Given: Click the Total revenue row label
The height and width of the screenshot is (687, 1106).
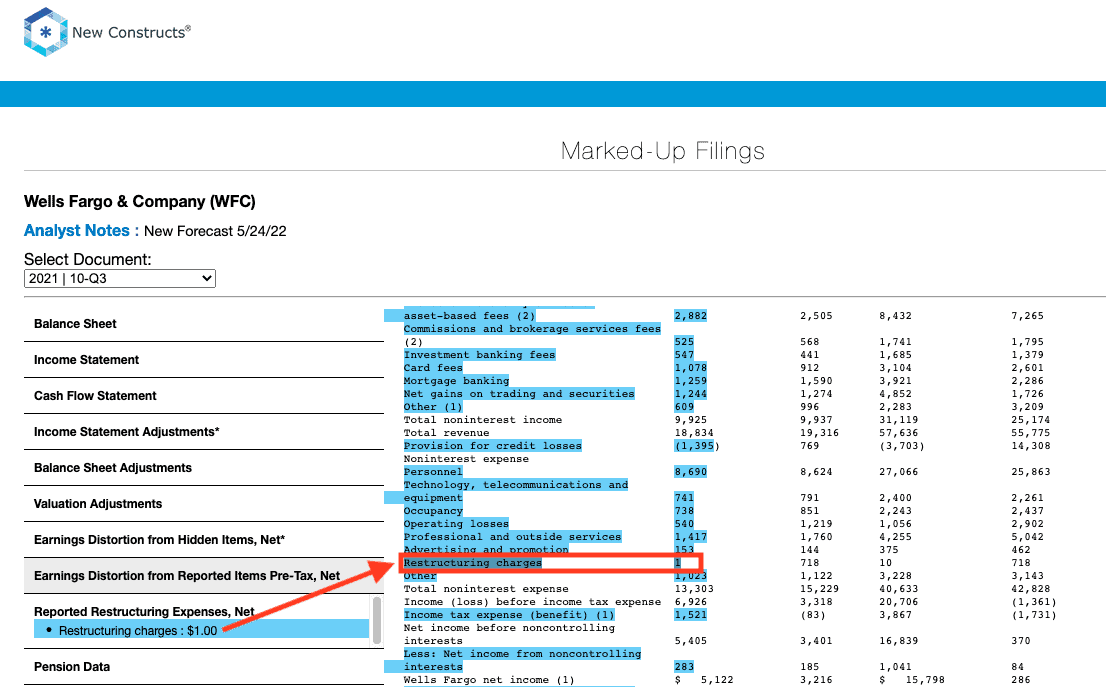Looking at the screenshot, I should click(x=446, y=433).
